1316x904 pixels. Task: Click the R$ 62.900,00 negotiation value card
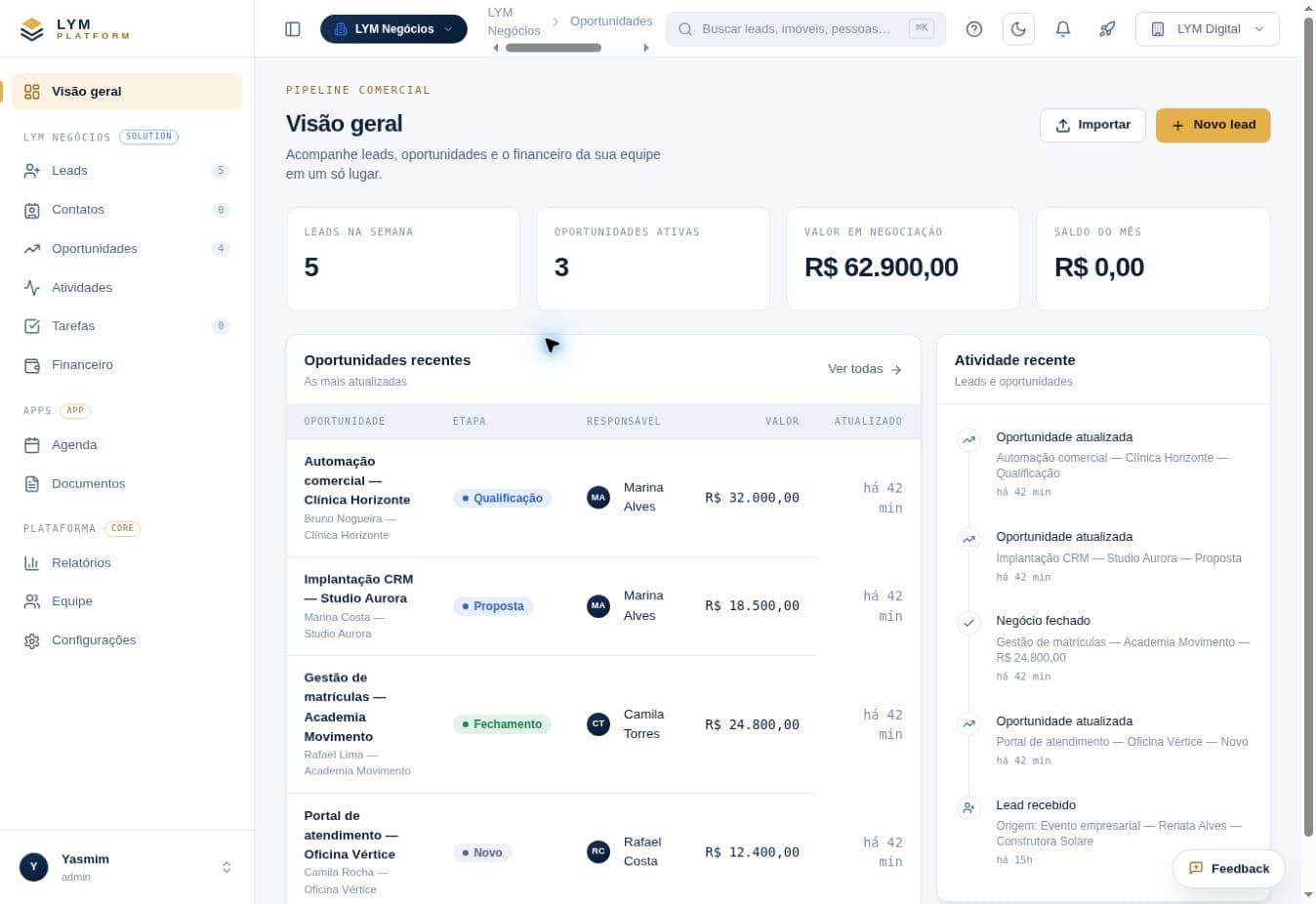[x=903, y=259]
